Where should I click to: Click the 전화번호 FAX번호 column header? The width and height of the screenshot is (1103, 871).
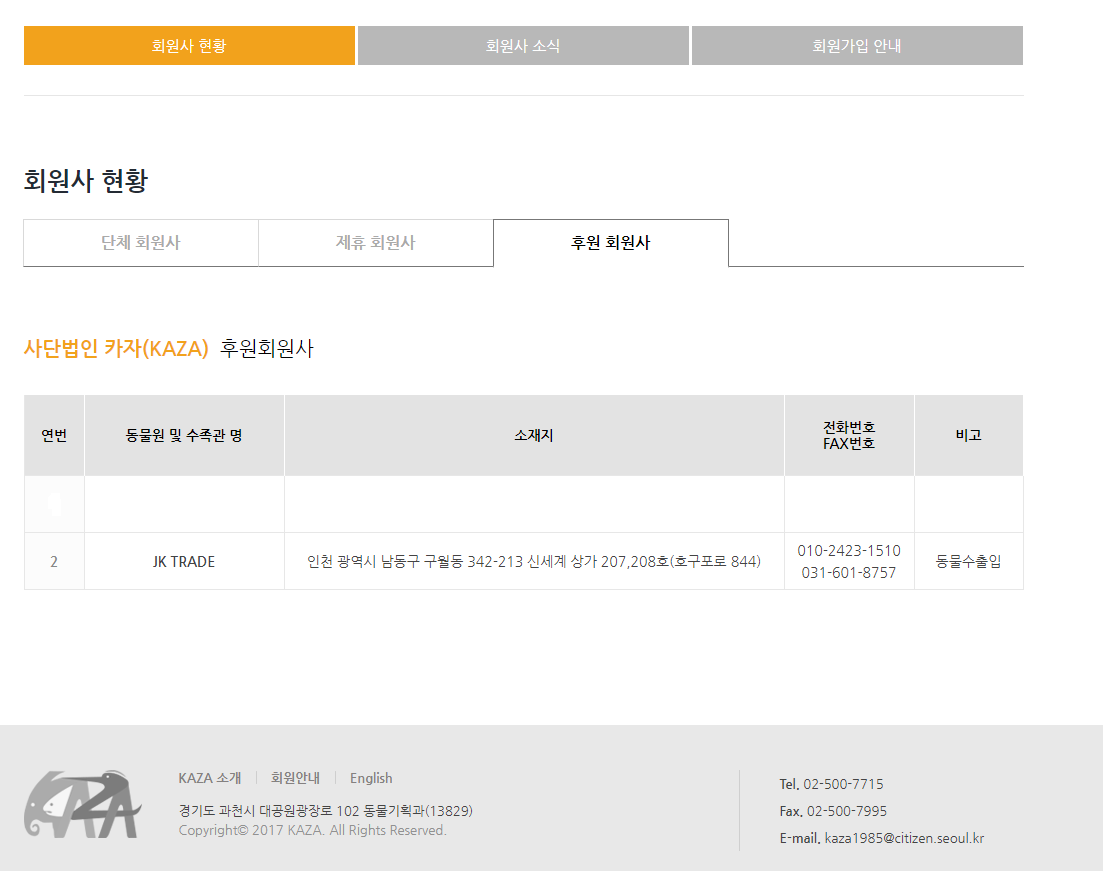tap(849, 436)
